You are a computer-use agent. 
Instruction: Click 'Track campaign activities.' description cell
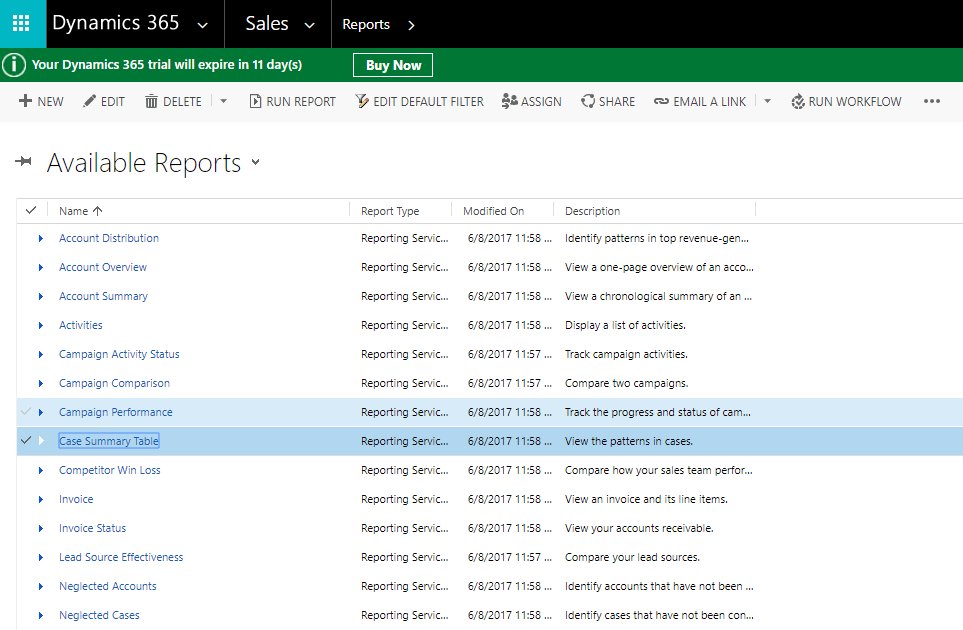pos(626,354)
